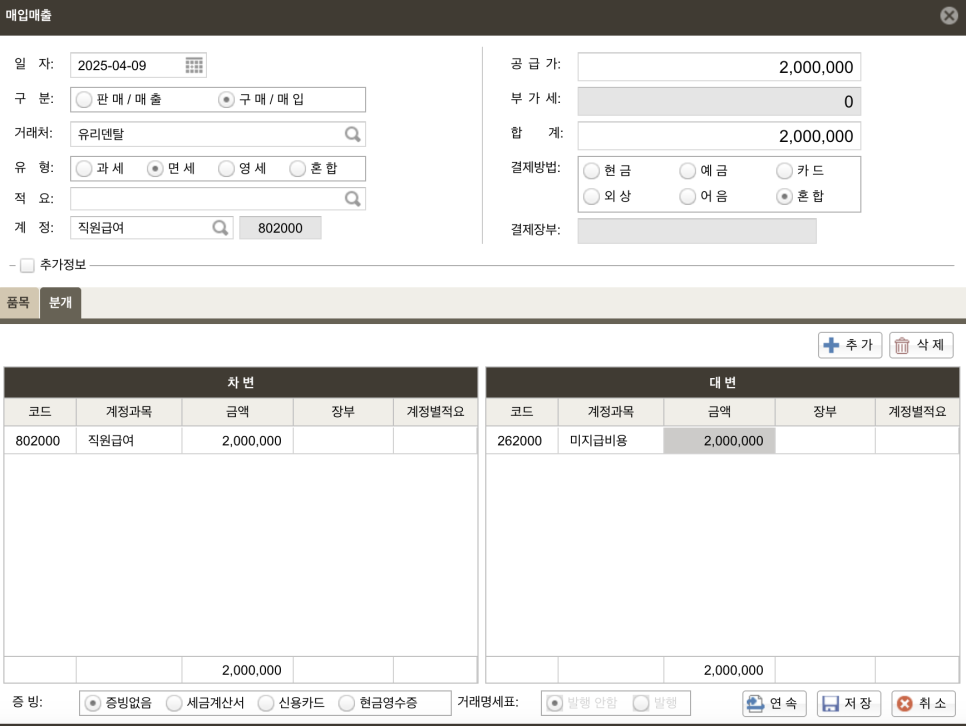Viewport: 966px width, 726px height.
Task: Select 외상 payment method
Action: coord(591,197)
